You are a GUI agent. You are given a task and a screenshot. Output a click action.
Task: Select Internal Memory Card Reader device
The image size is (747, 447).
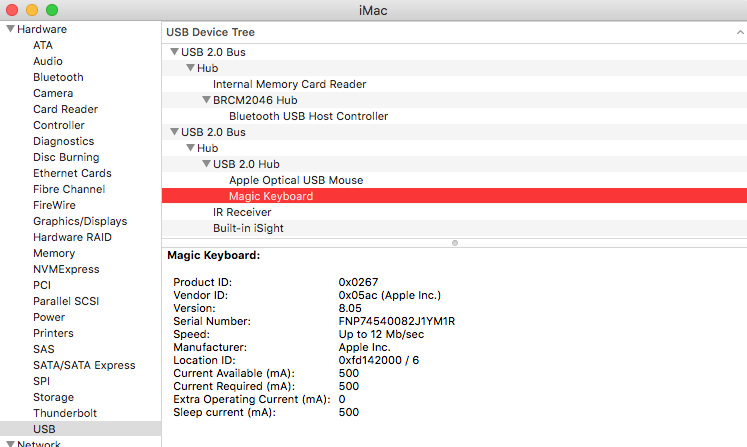click(289, 84)
